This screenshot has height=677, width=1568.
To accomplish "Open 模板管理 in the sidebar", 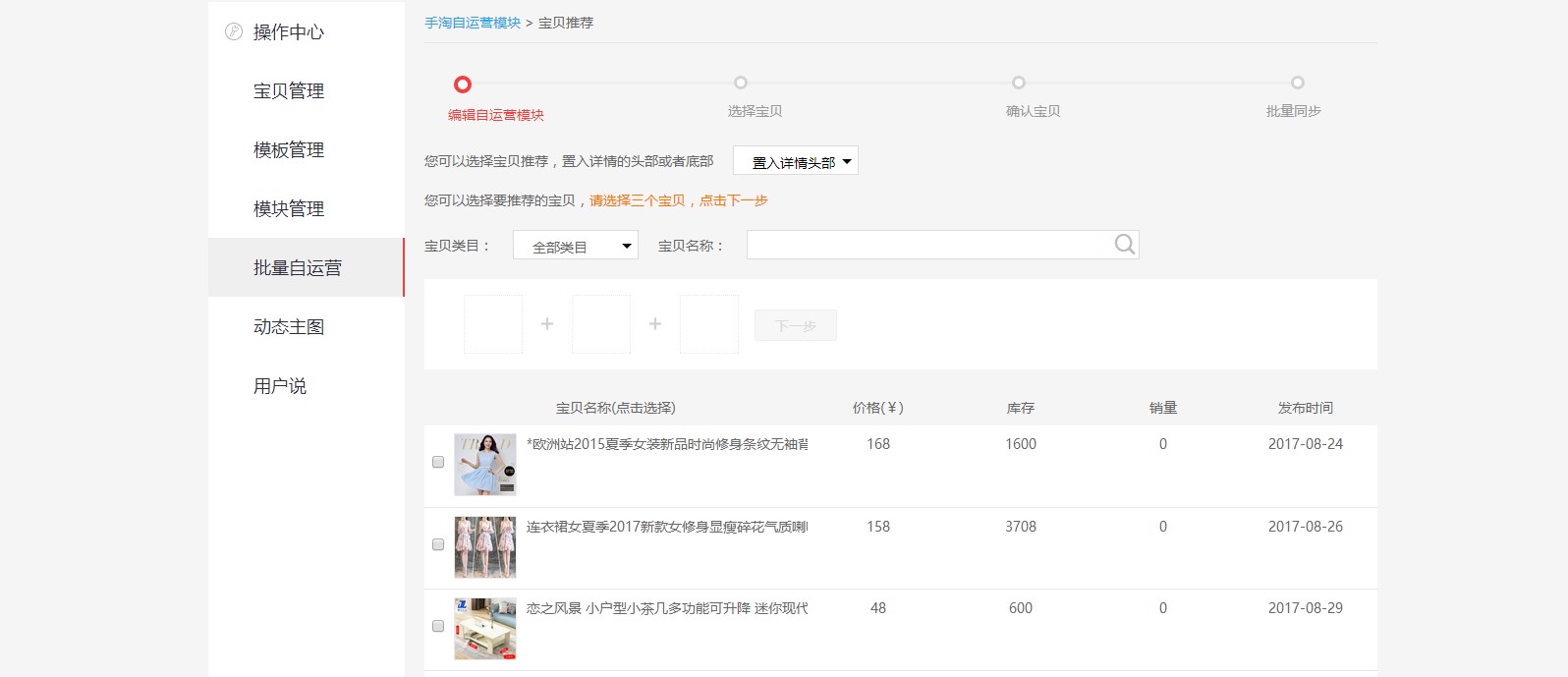I will coord(289,150).
